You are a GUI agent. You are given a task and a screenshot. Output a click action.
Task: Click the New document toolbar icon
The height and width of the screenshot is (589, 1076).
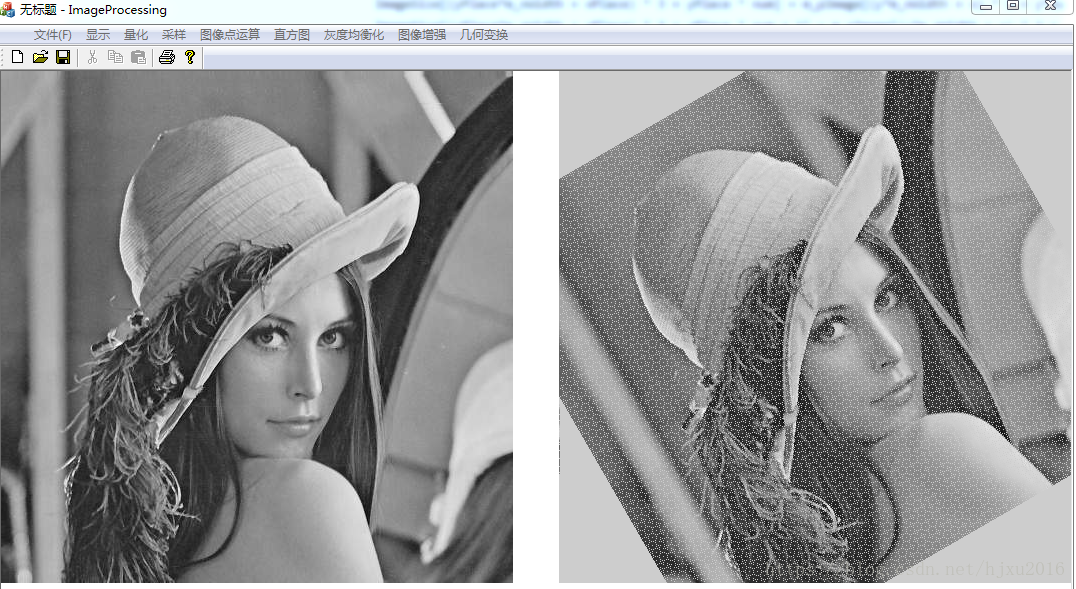(x=17, y=57)
